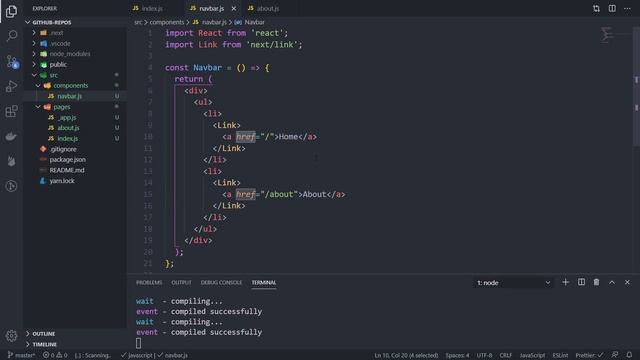The height and width of the screenshot is (360, 640).
Task: Create a new terminal with plus icon
Action: point(565,282)
